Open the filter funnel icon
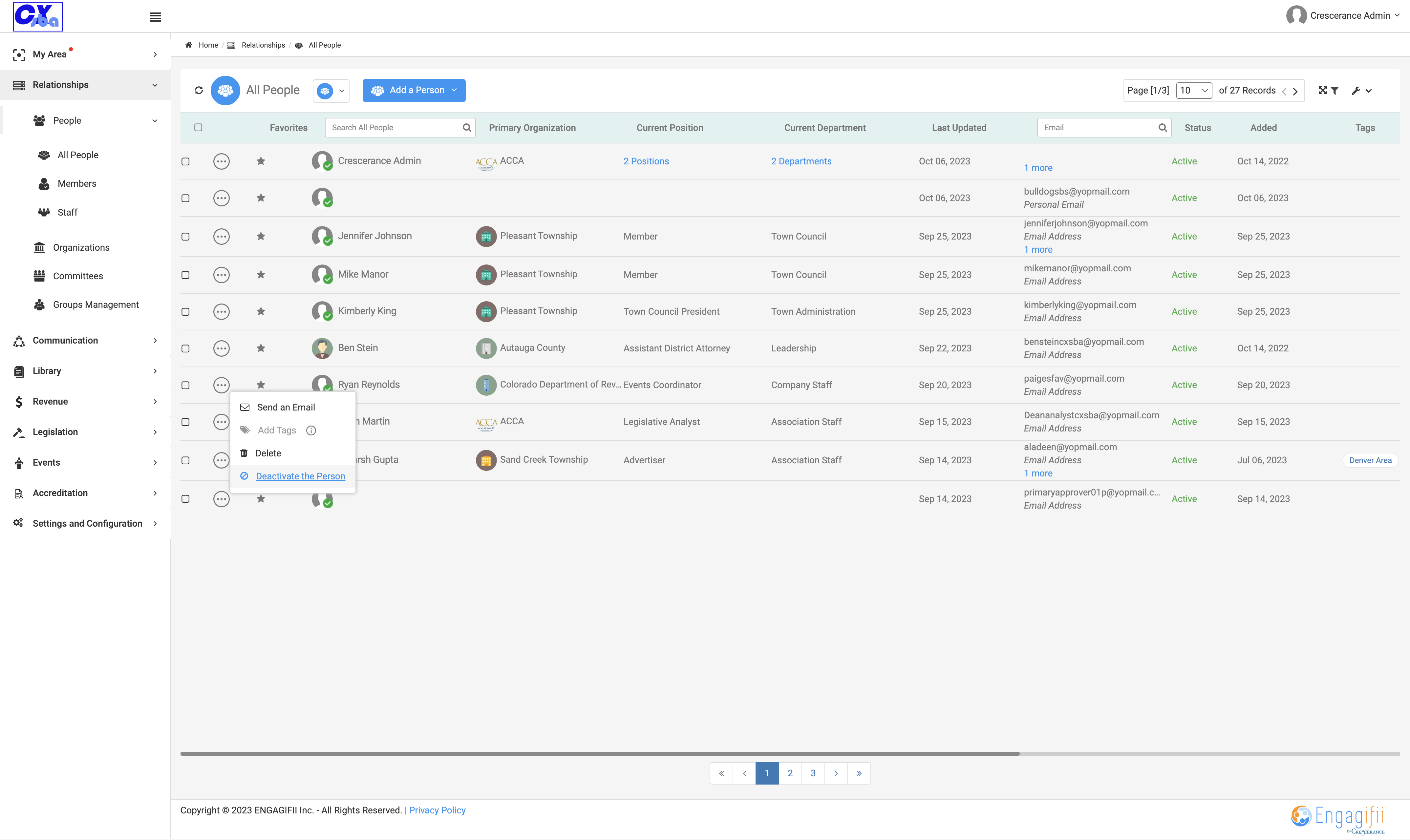Screen dimensions: 1410x840 pos(1335,91)
